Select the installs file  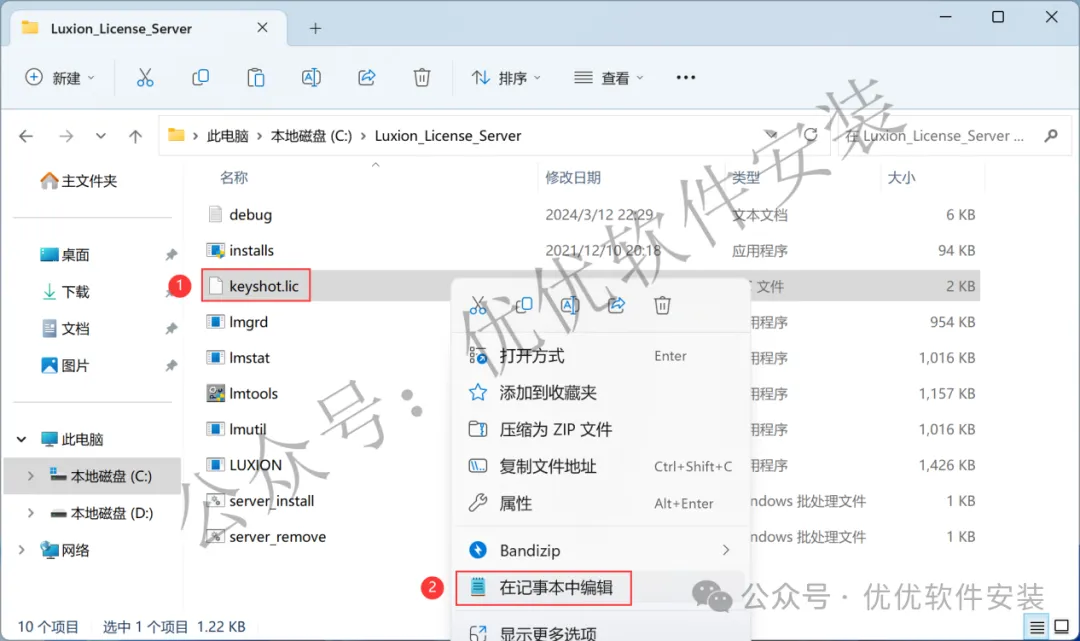click(251, 251)
